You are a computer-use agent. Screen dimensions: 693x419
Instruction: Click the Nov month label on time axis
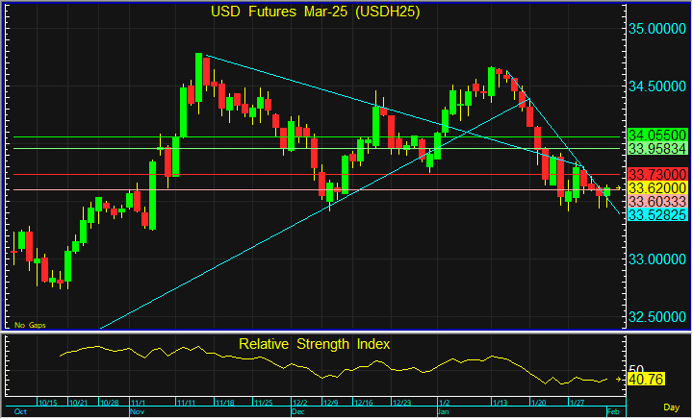click(136, 410)
